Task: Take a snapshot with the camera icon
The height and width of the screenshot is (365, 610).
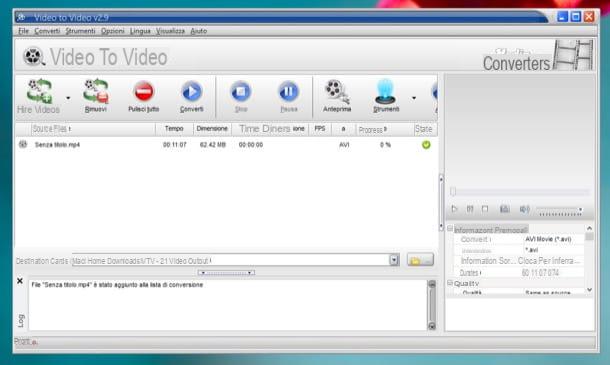Action: pos(505,209)
